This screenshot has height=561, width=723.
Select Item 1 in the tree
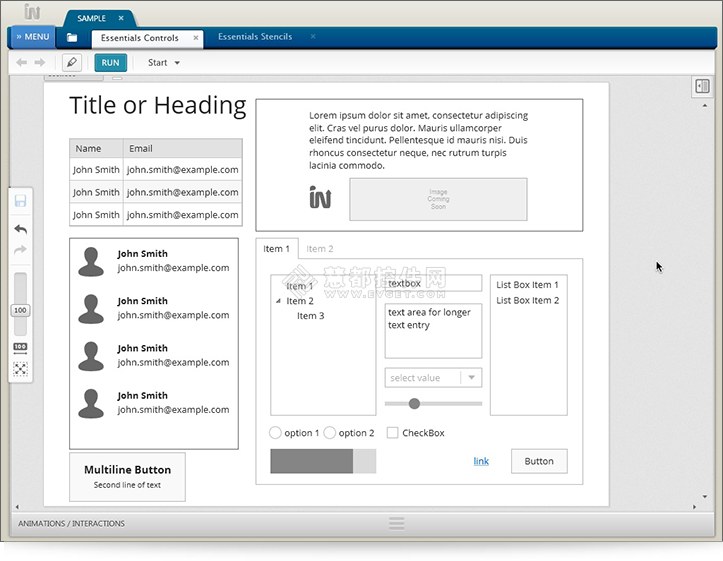pyautogui.click(x=299, y=286)
